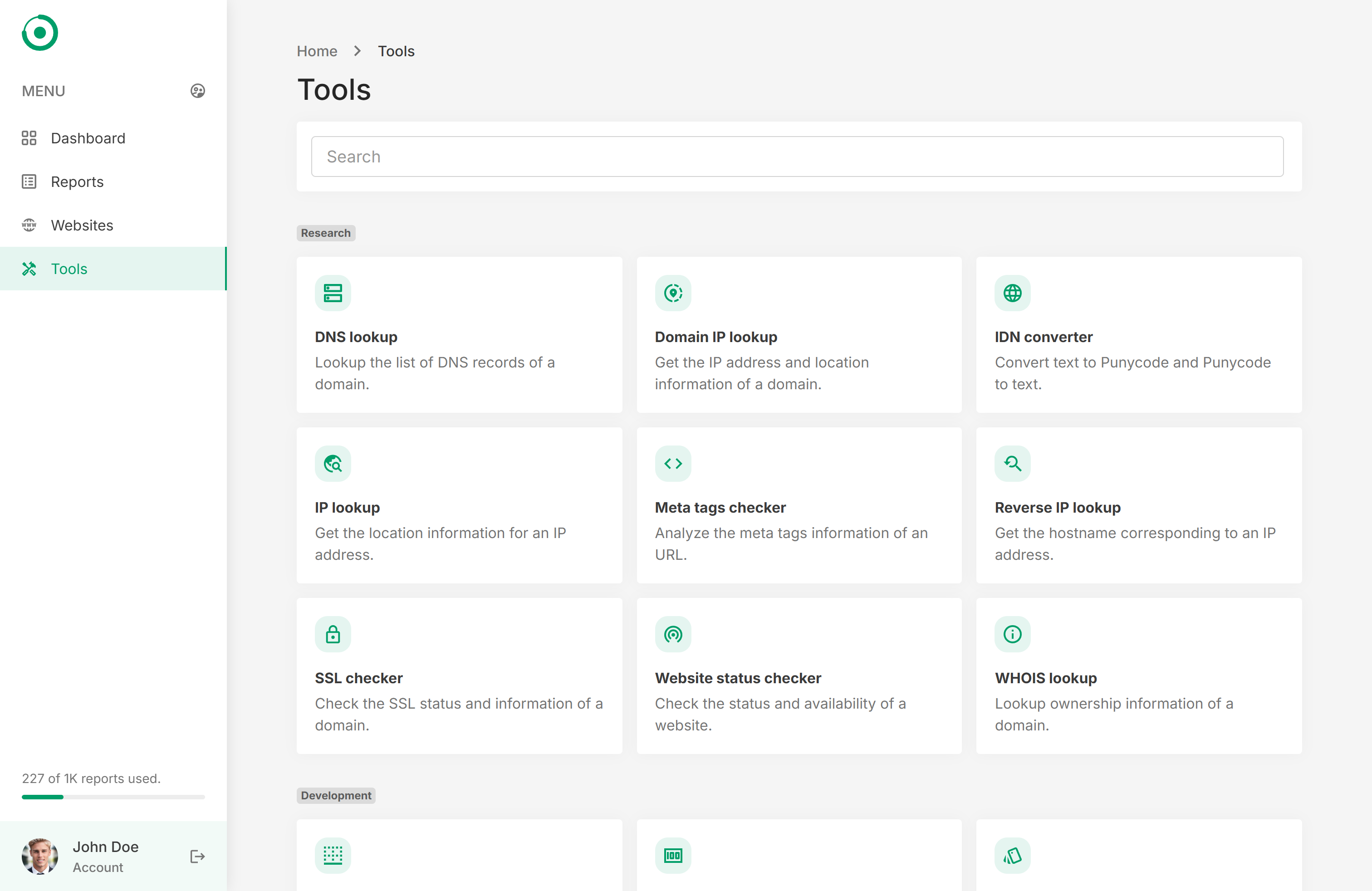This screenshot has height=891, width=1372.
Task: Click the Home breadcrumb link
Action: click(317, 51)
